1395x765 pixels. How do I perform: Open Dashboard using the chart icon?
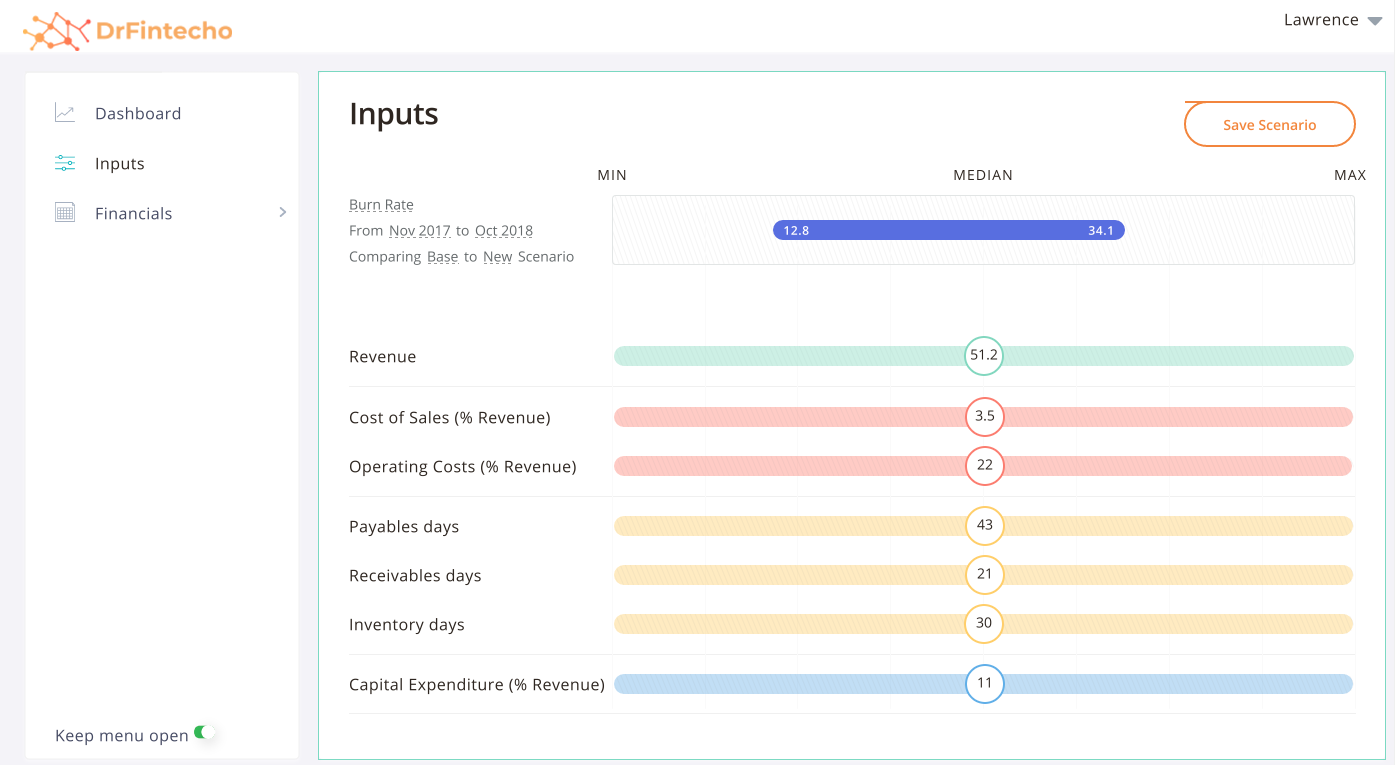pyautogui.click(x=64, y=112)
